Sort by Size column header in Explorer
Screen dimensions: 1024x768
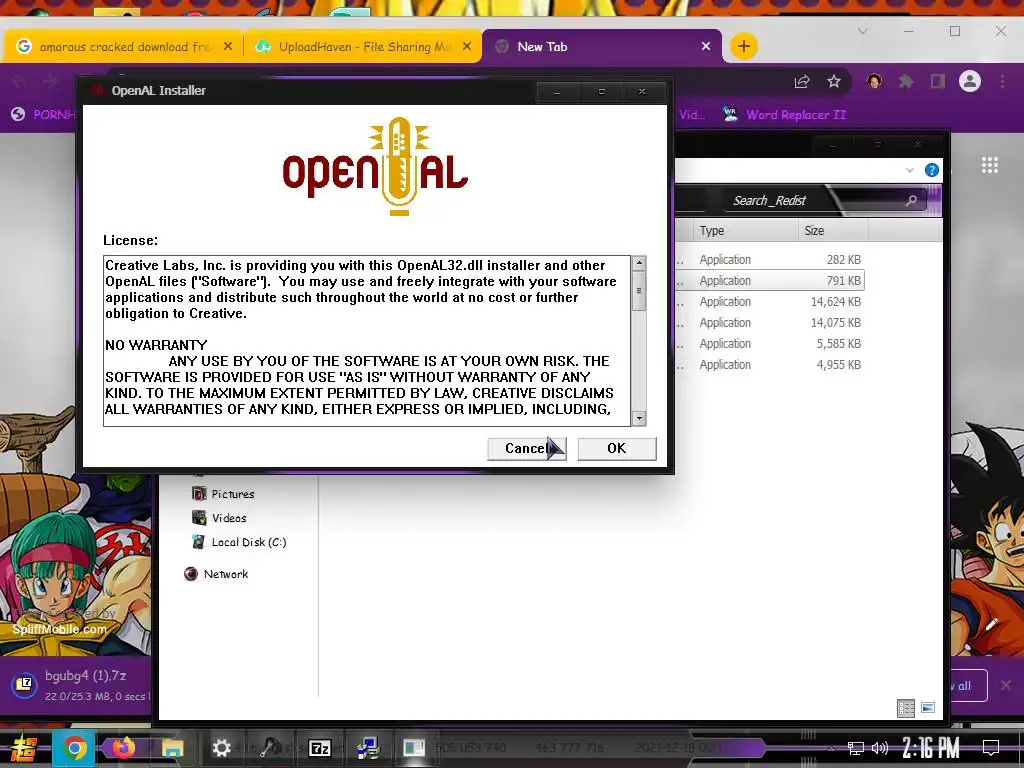pos(832,231)
